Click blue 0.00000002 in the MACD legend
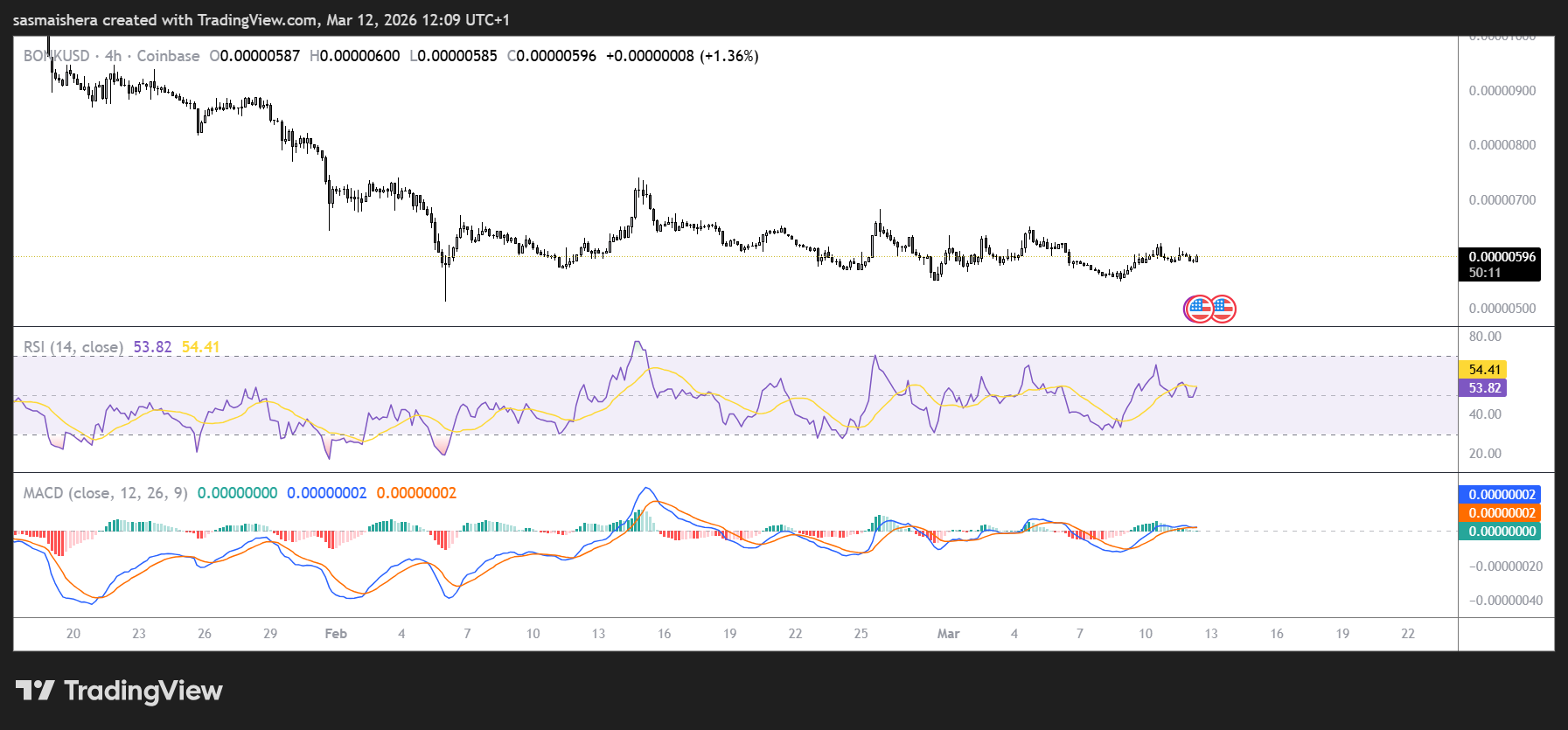 coord(327,493)
